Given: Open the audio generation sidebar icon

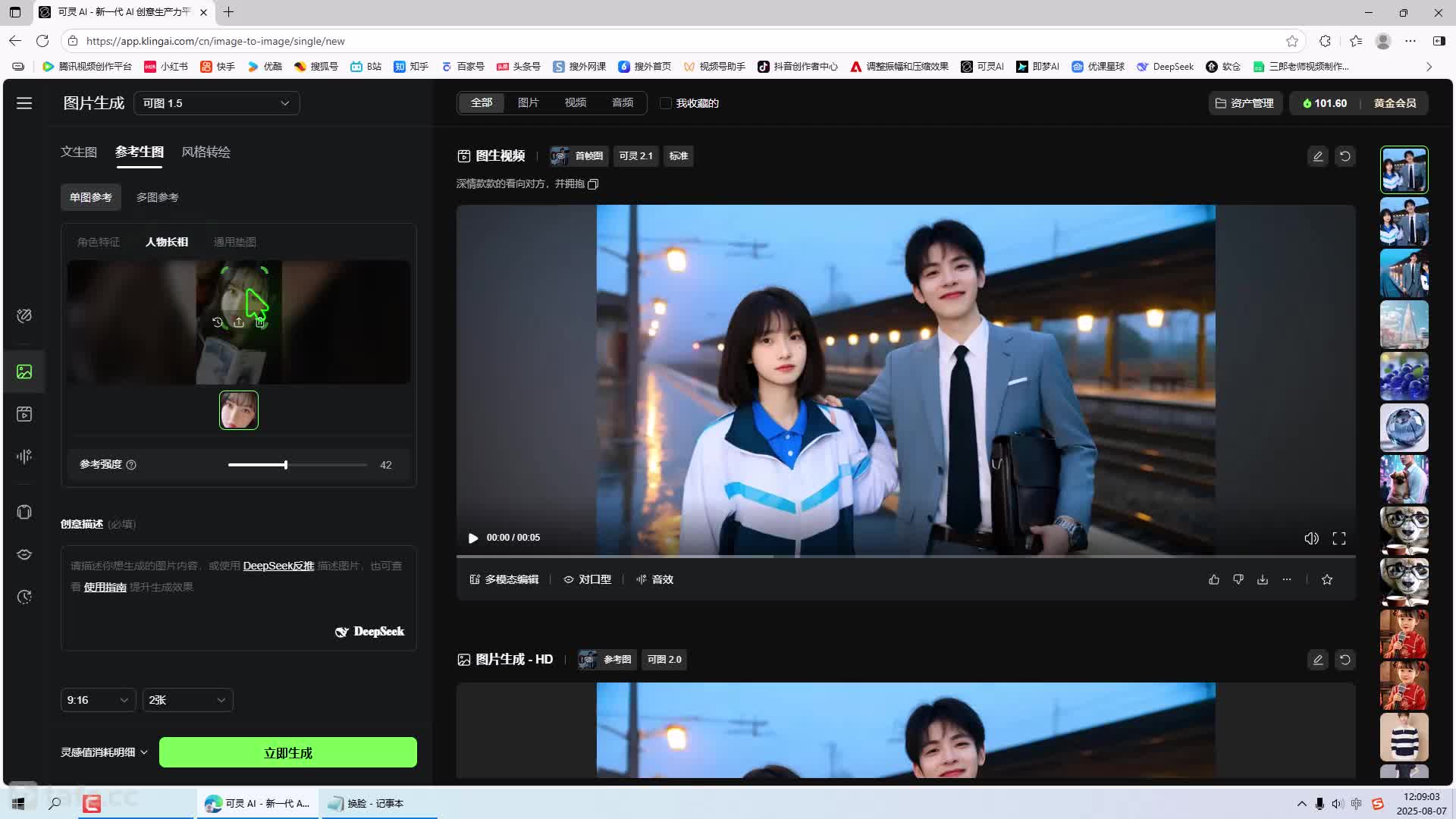Looking at the screenshot, I should [x=24, y=457].
